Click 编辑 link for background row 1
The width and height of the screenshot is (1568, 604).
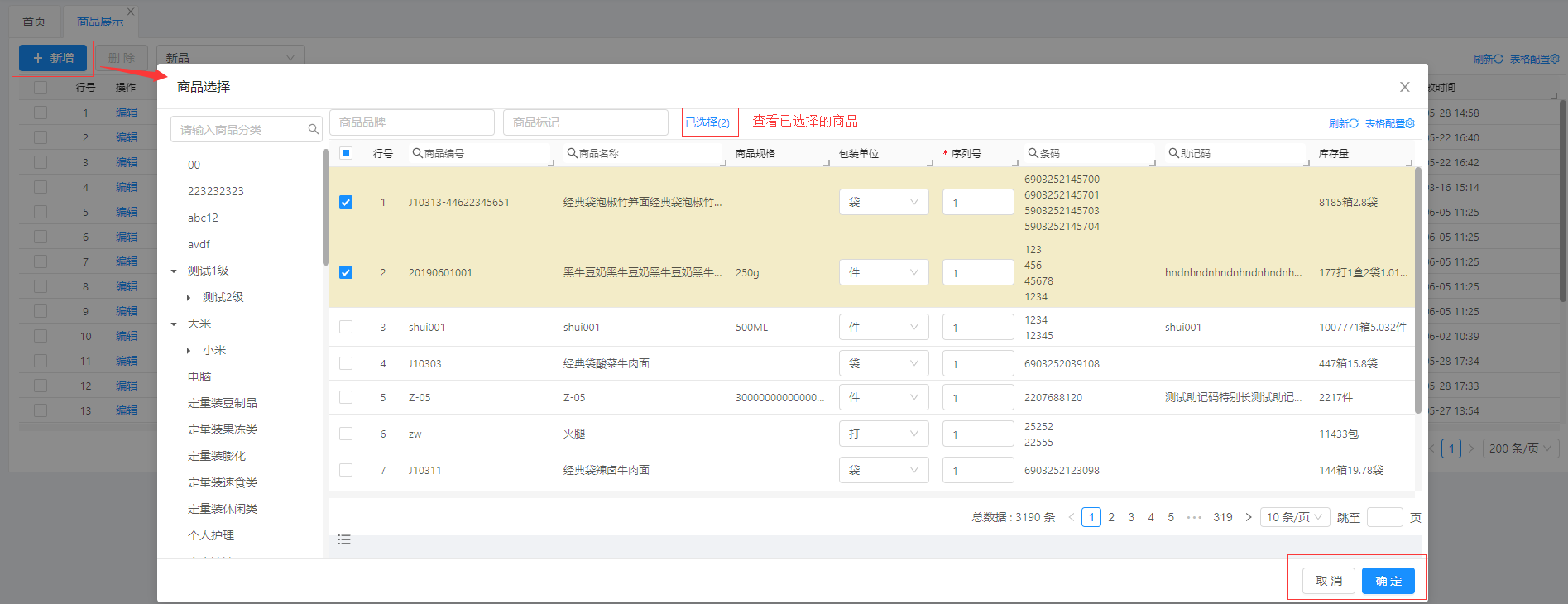click(127, 113)
